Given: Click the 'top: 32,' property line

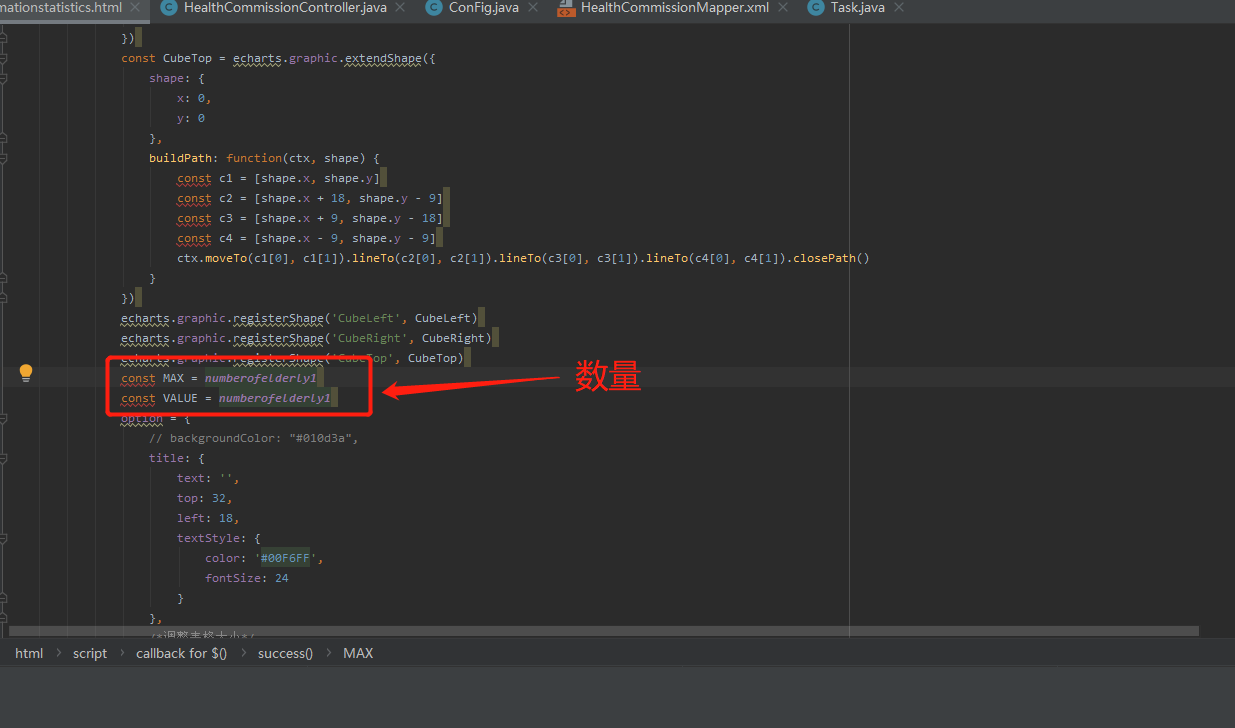Looking at the screenshot, I should pyautogui.click(x=205, y=498).
